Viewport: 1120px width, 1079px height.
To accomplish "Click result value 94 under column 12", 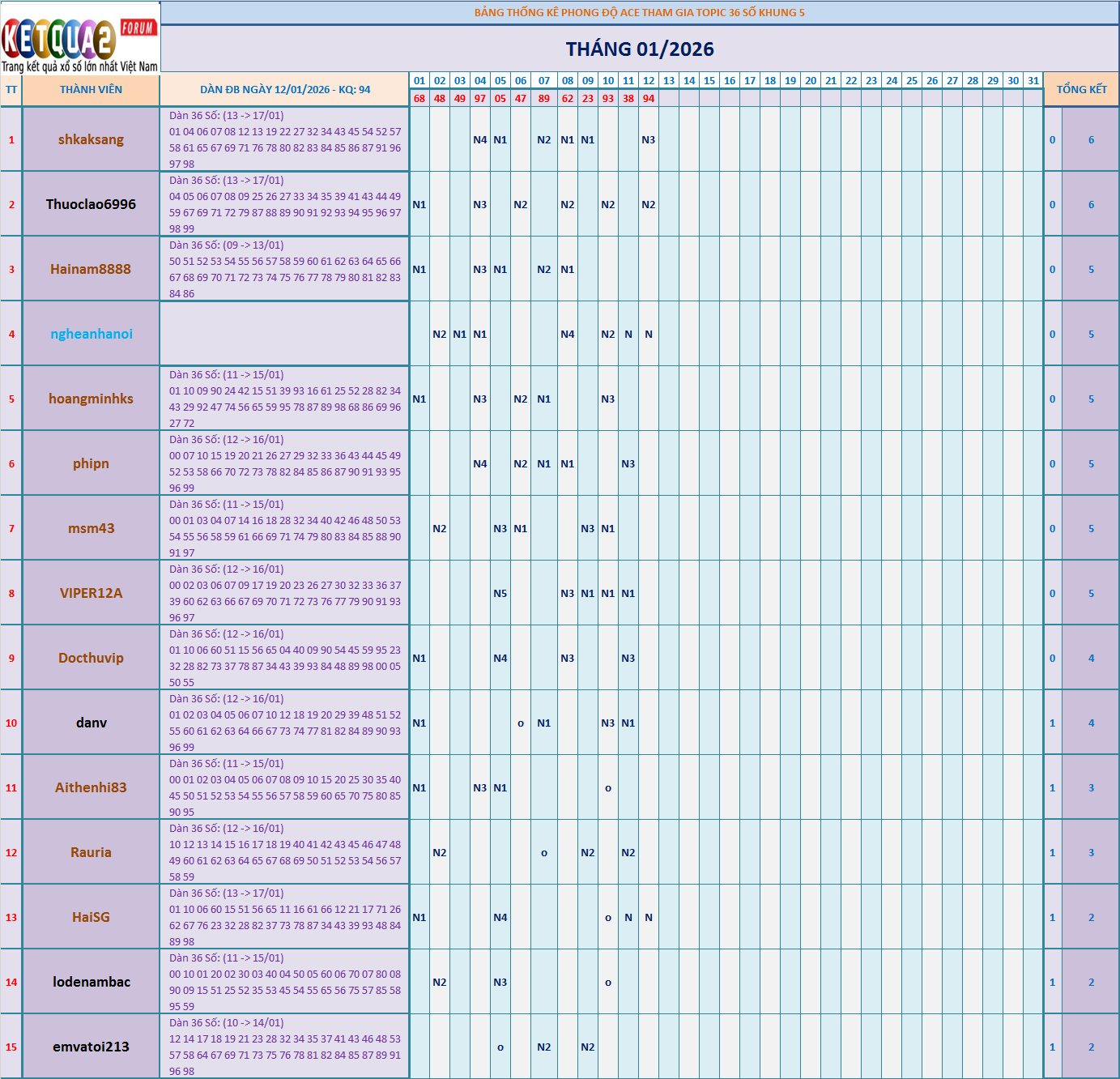I will point(649,98).
